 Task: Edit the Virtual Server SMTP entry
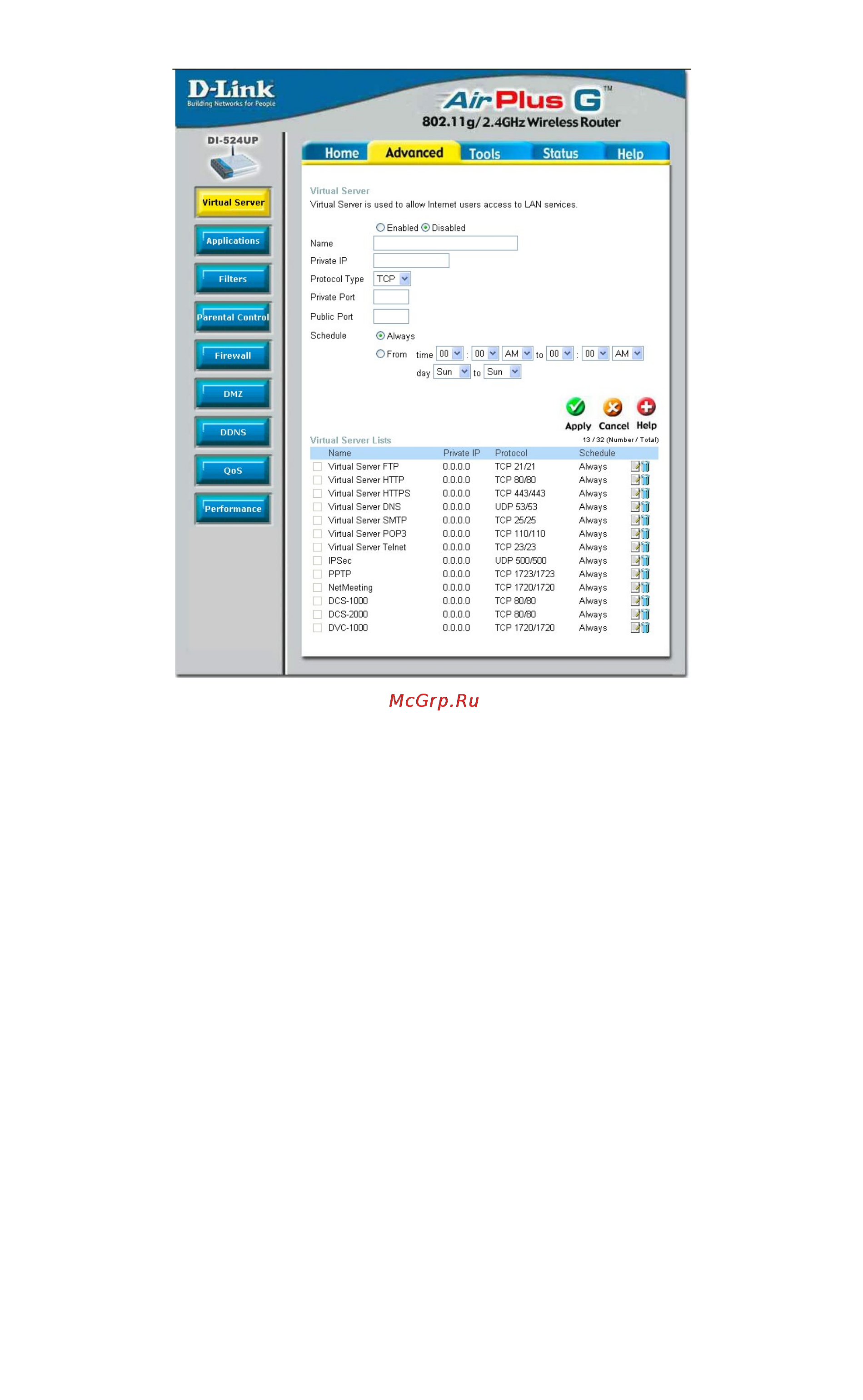coord(635,520)
